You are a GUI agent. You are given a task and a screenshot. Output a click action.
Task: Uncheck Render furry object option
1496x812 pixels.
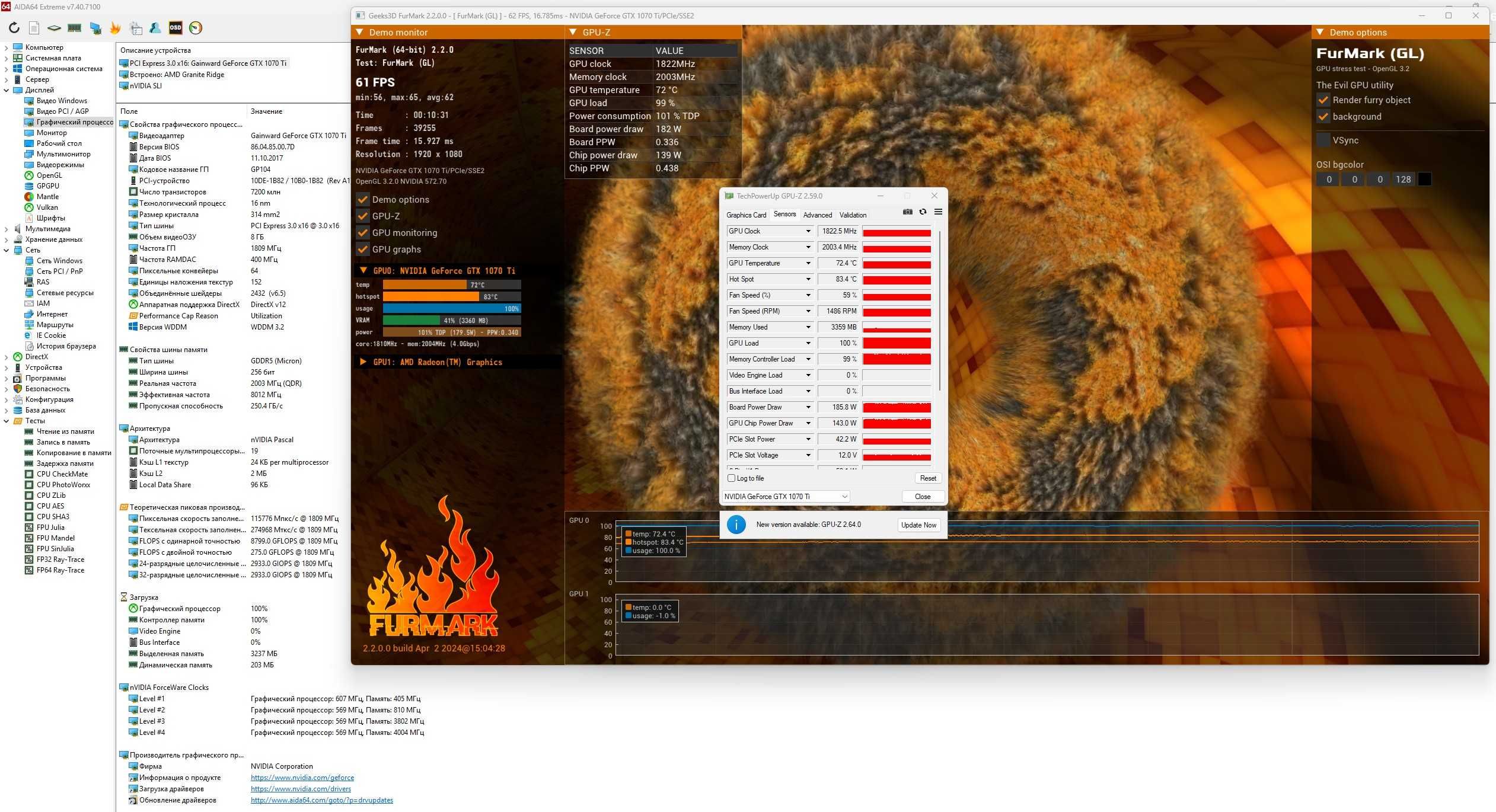pyautogui.click(x=1323, y=100)
